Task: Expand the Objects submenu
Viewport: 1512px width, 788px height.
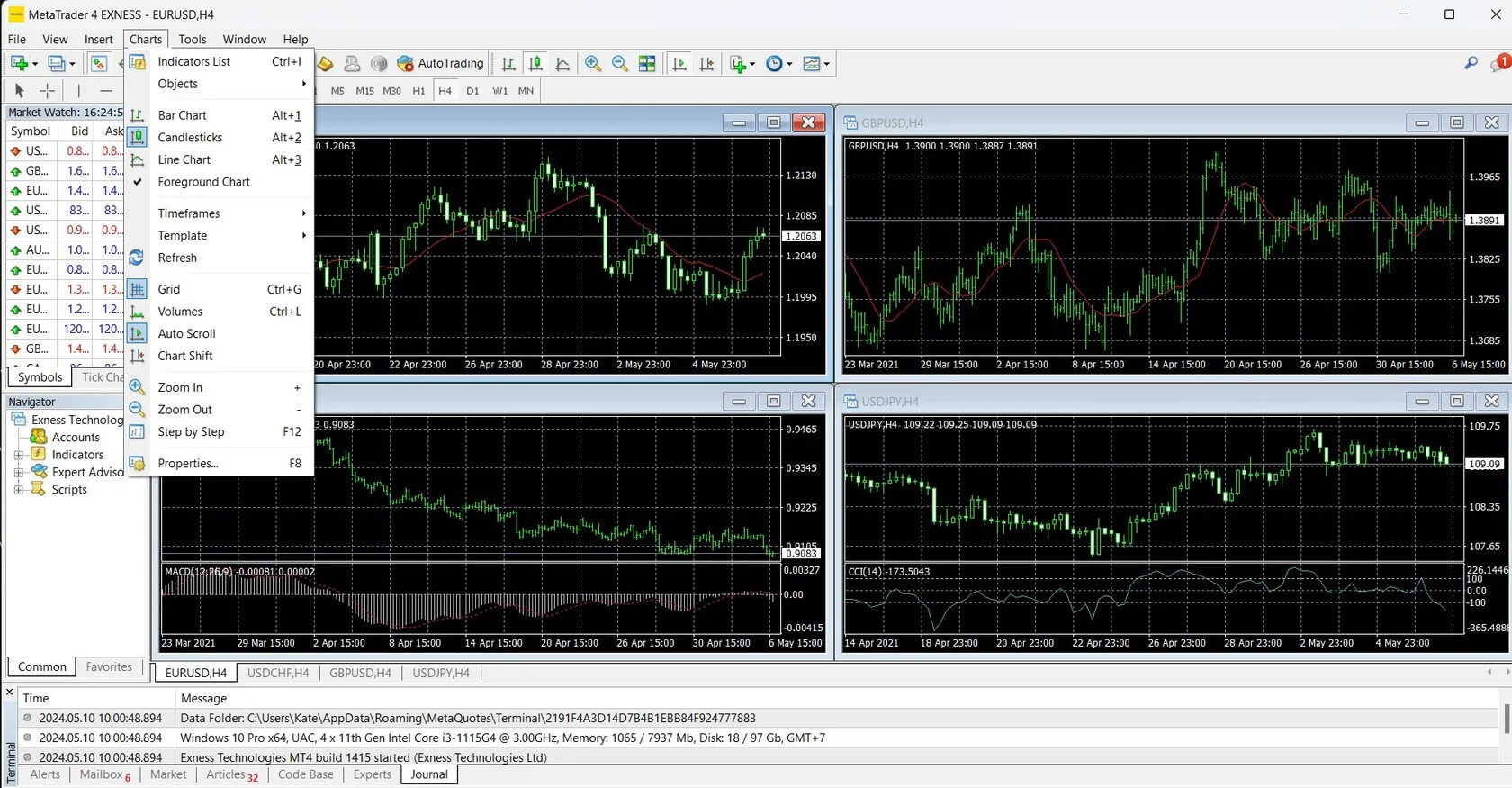Action: (219, 84)
